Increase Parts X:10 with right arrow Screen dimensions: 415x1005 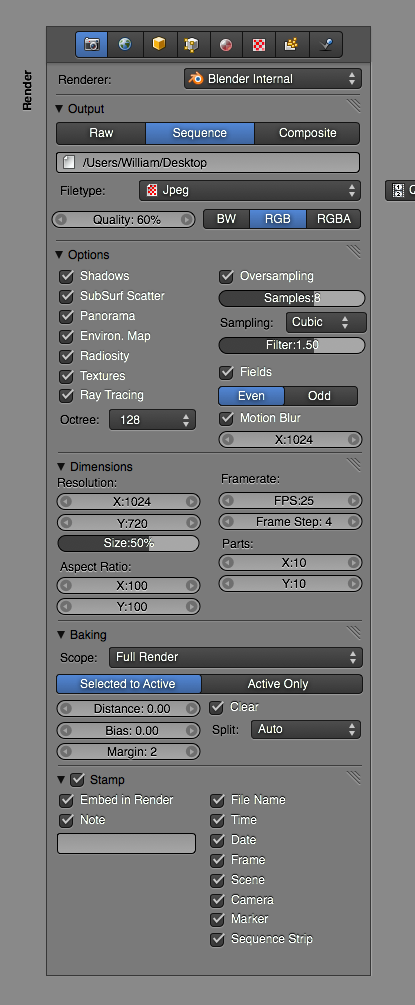[353, 563]
